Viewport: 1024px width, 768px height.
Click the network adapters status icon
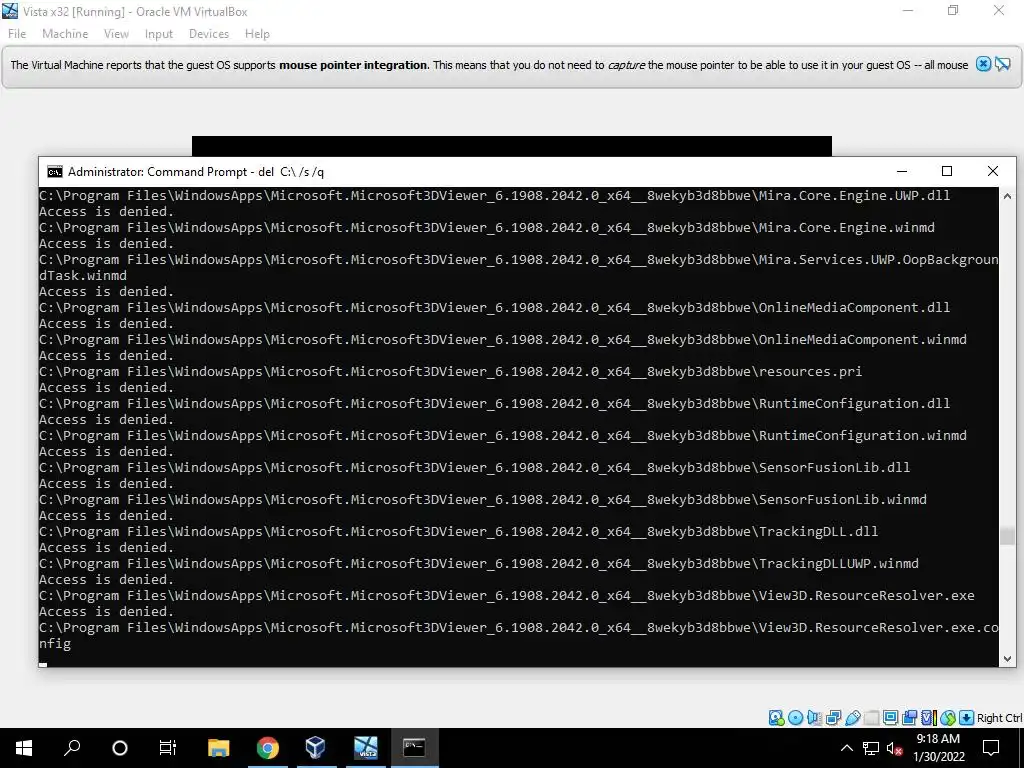(x=833, y=718)
